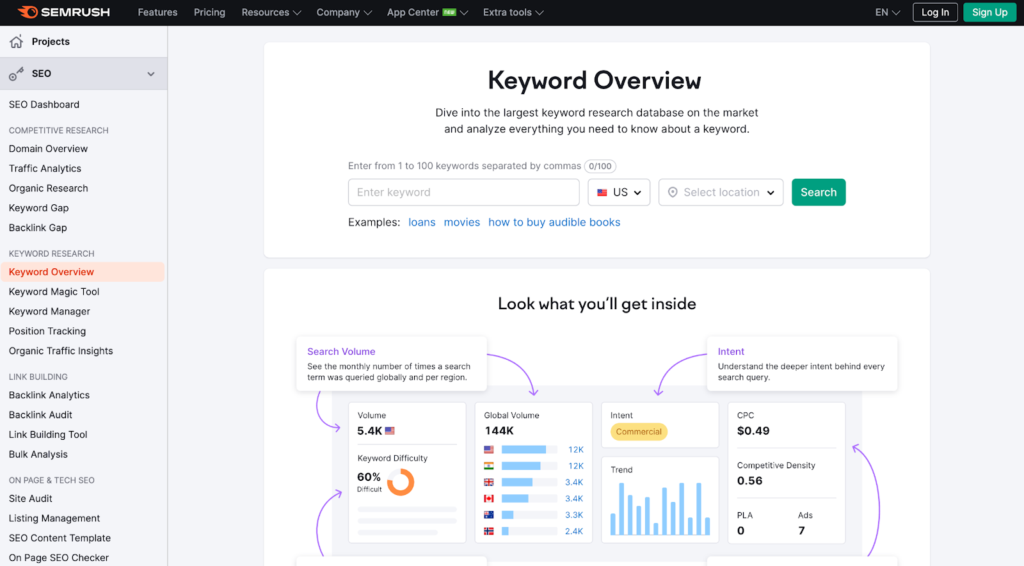Click 'how to buy audible books' example link
The image size is (1024, 566).
(x=554, y=222)
